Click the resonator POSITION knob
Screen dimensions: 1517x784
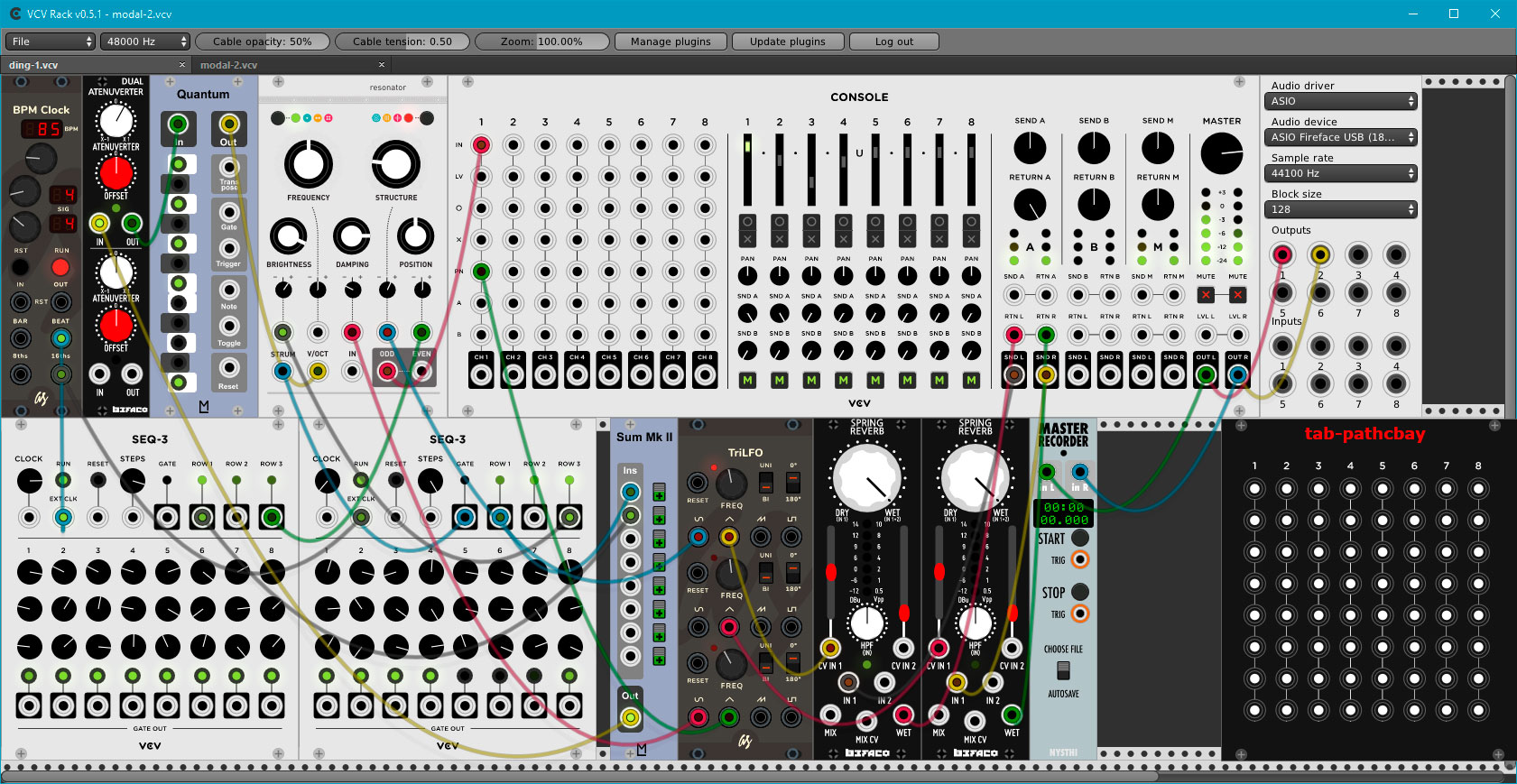(416, 236)
